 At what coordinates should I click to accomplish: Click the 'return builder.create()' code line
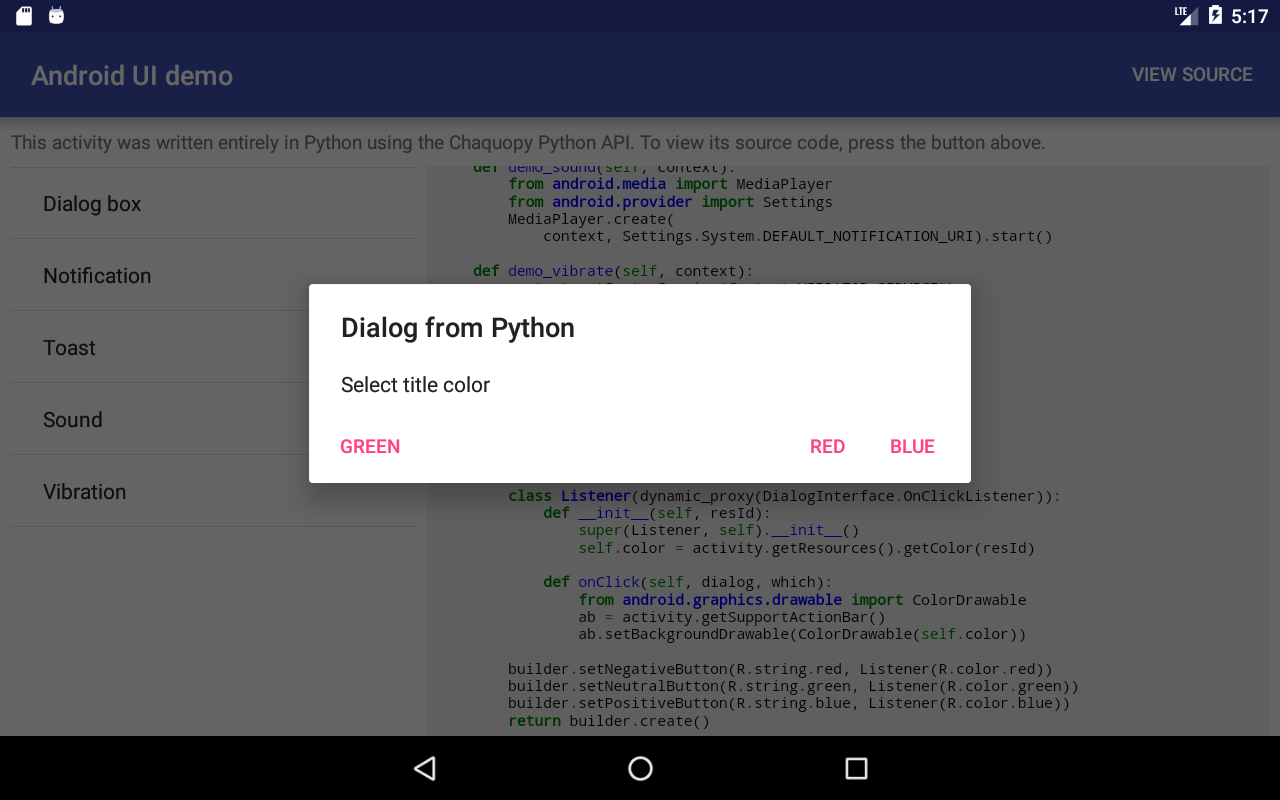click(609, 721)
